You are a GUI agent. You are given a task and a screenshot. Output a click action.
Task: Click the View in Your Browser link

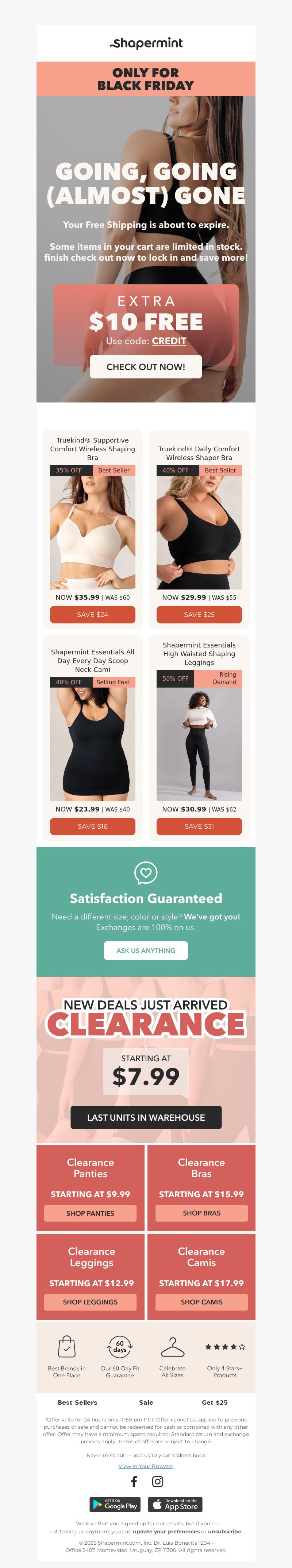pos(146,1466)
